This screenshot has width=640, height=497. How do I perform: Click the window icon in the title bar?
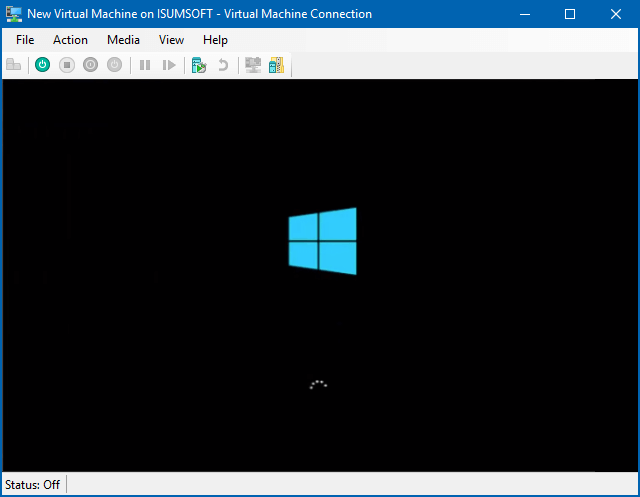[x=14, y=14]
